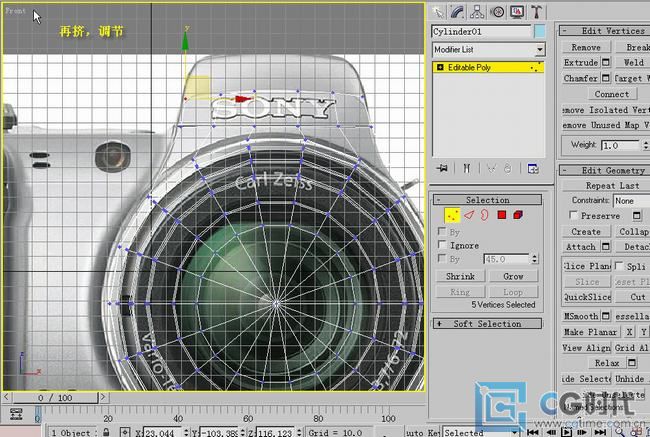Click the QuickSlice button
The height and width of the screenshot is (437, 650).
pos(587,297)
